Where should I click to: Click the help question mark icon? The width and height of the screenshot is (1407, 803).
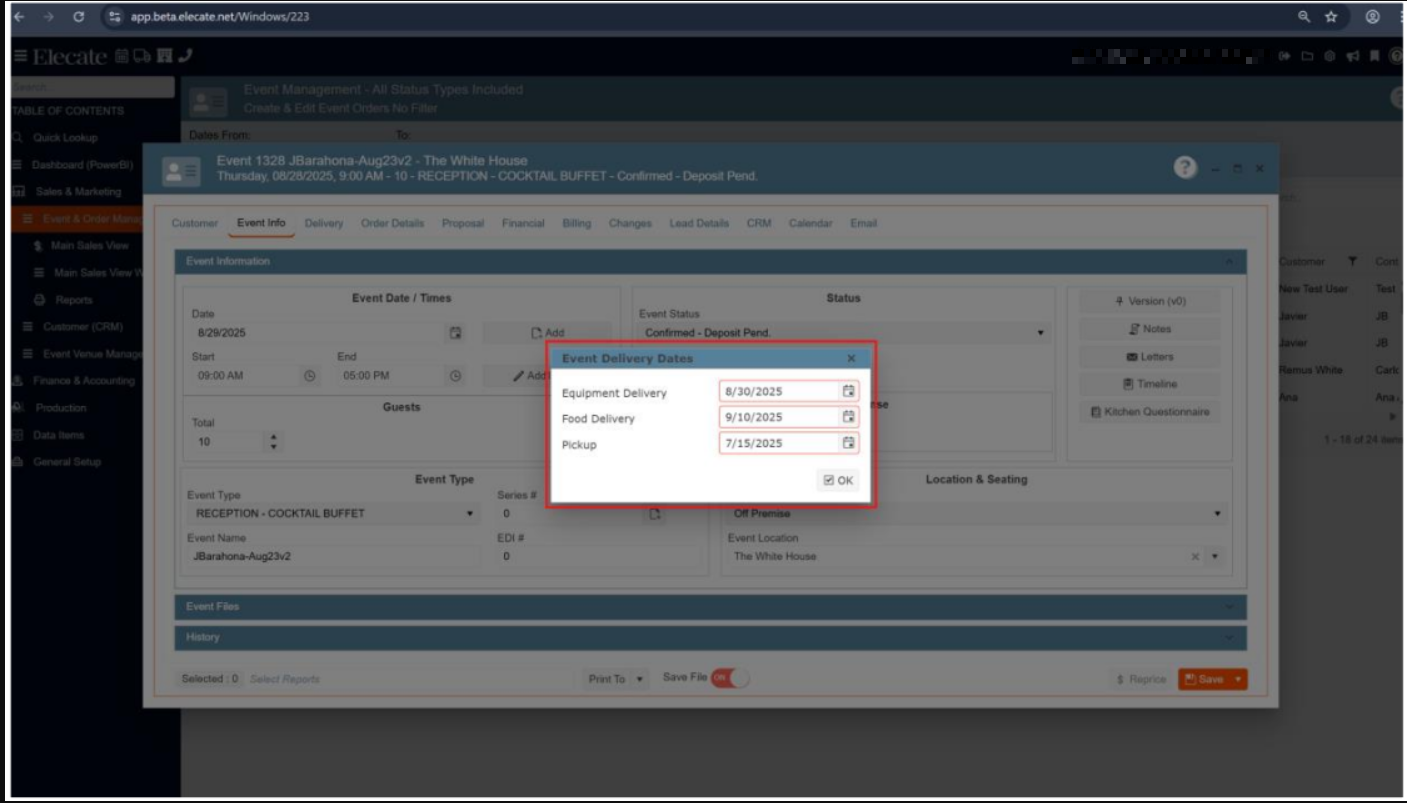tap(1188, 169)
